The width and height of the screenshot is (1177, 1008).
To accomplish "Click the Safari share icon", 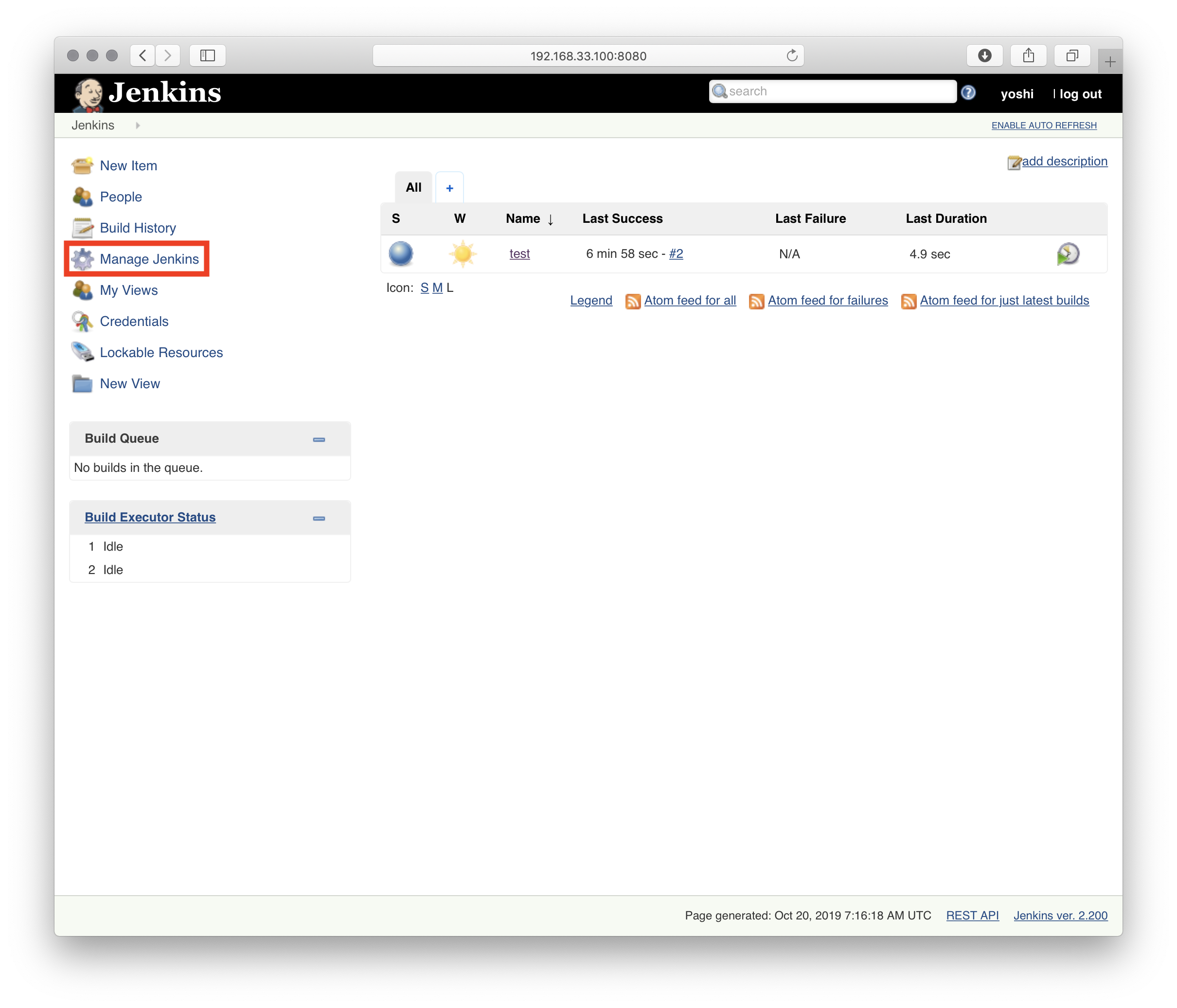I will coord(1029,55).
